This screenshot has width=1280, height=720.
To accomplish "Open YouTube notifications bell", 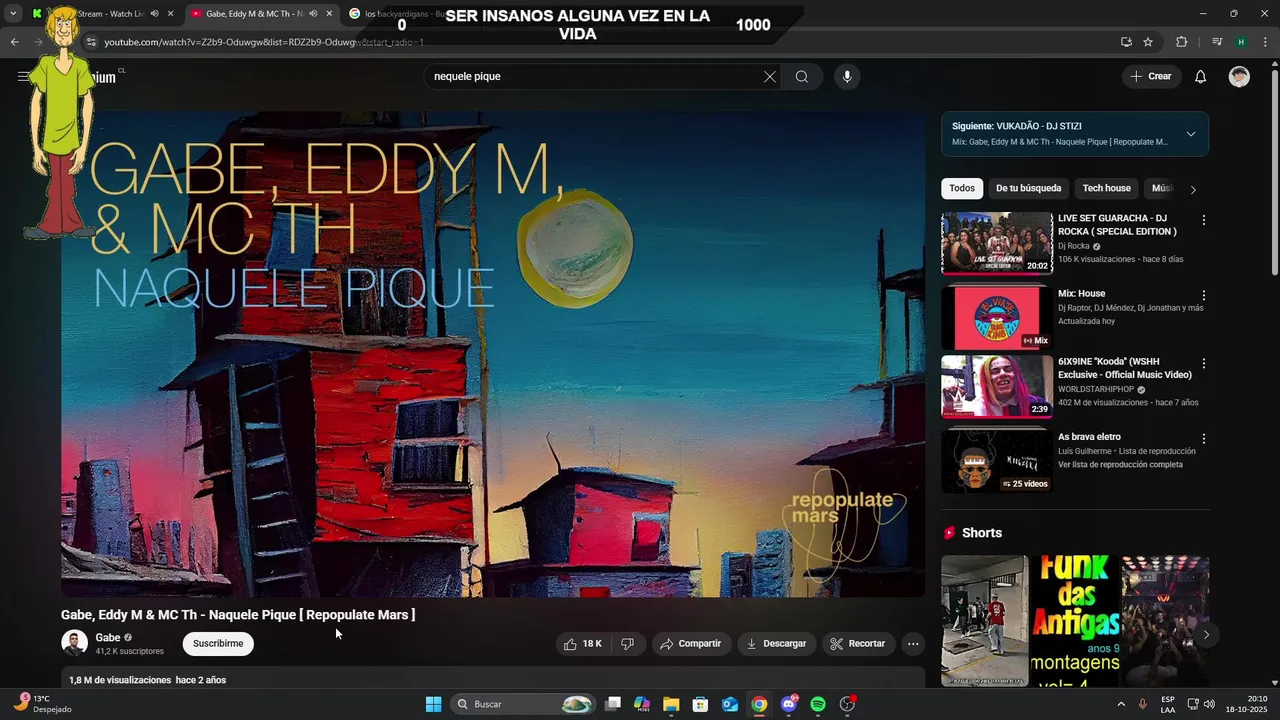I will point(1201,77).
